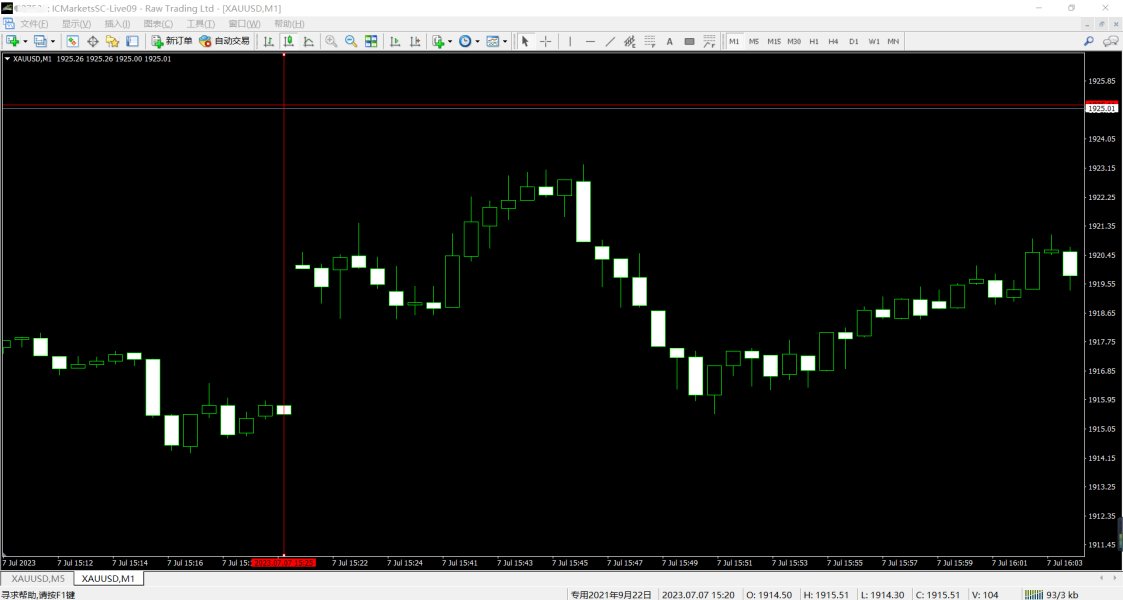Open the chat bubbles icon

[1112, 42]
